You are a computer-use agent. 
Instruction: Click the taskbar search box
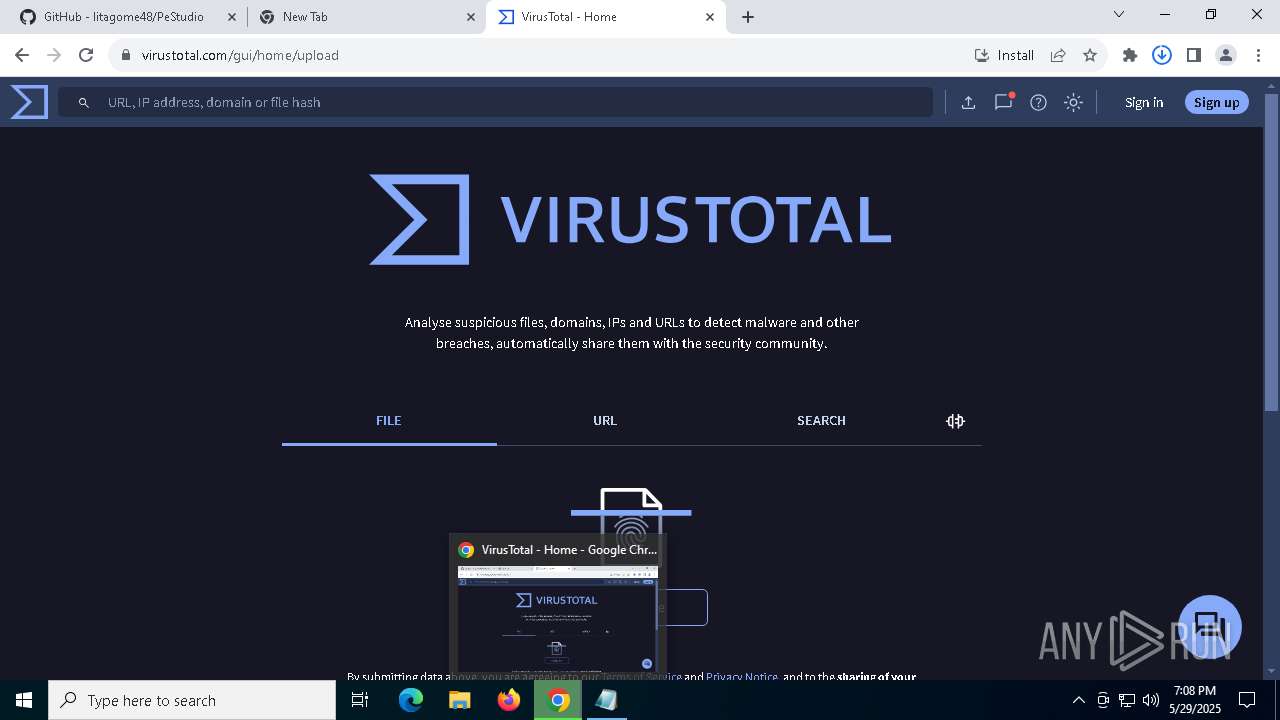click(x=192, y=700)
